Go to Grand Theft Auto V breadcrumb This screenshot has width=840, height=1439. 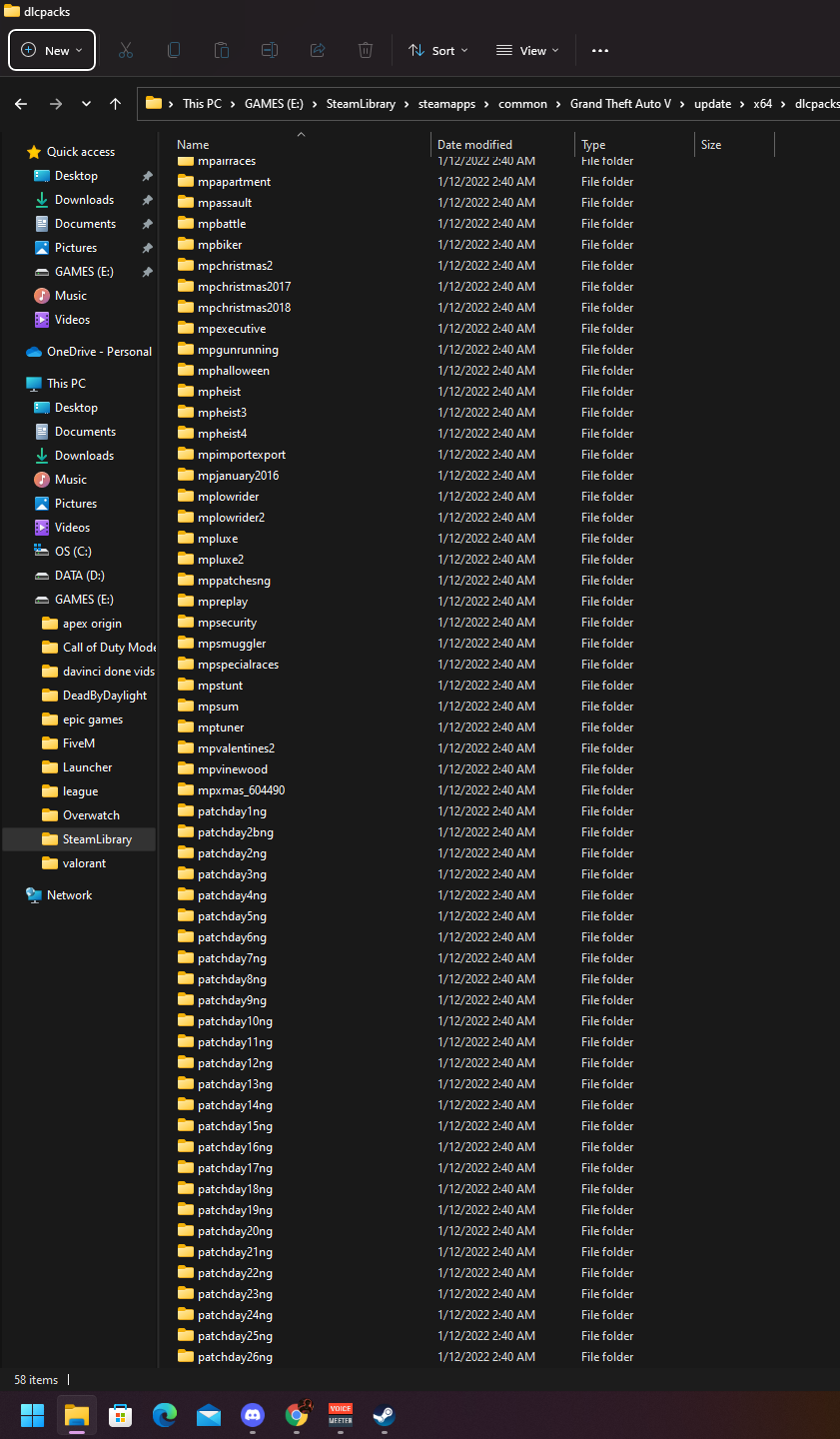coord(620,104)
